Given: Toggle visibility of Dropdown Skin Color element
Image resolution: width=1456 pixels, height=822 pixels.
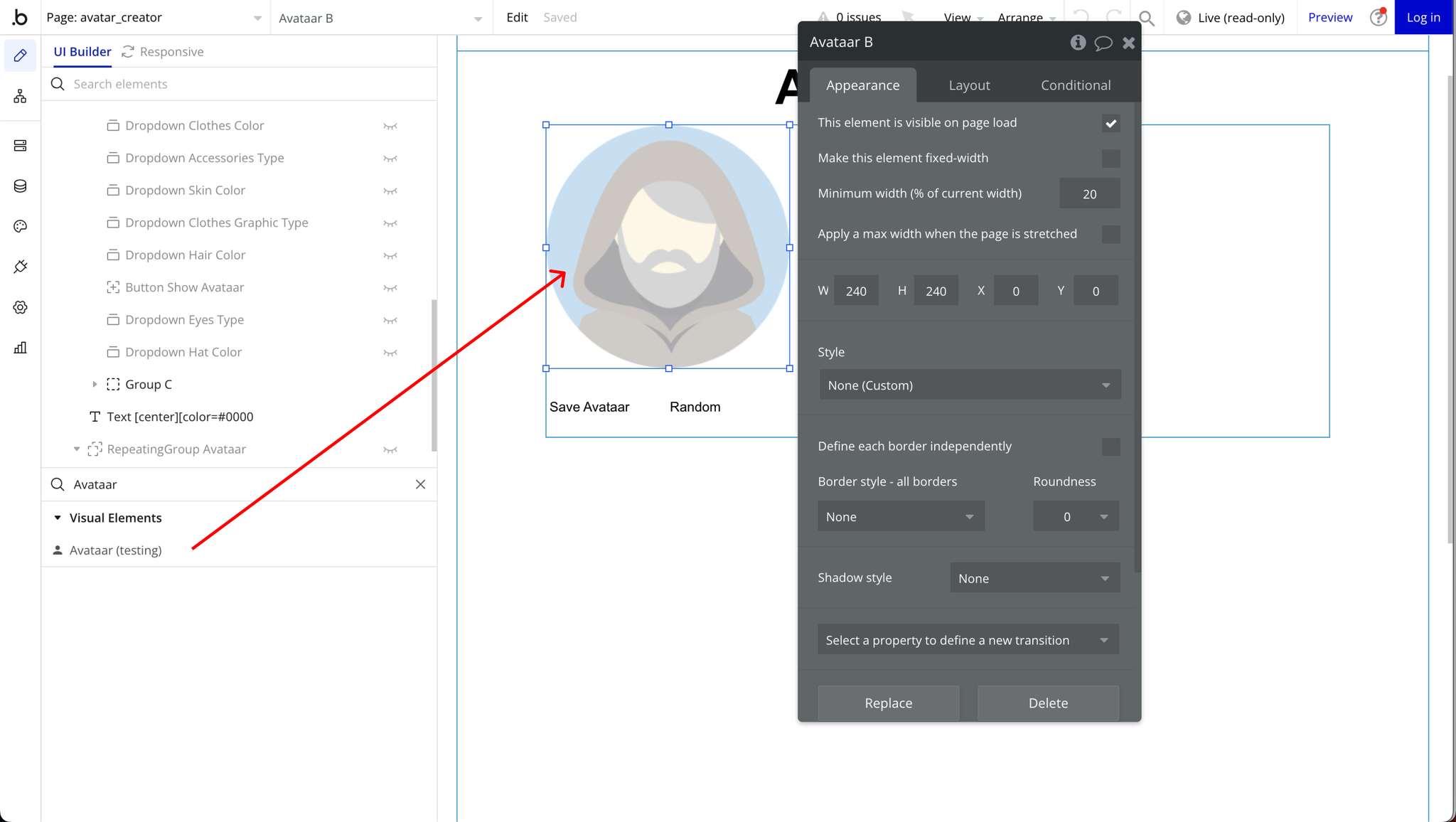Looking at the screenshot, I should [390, 191].
